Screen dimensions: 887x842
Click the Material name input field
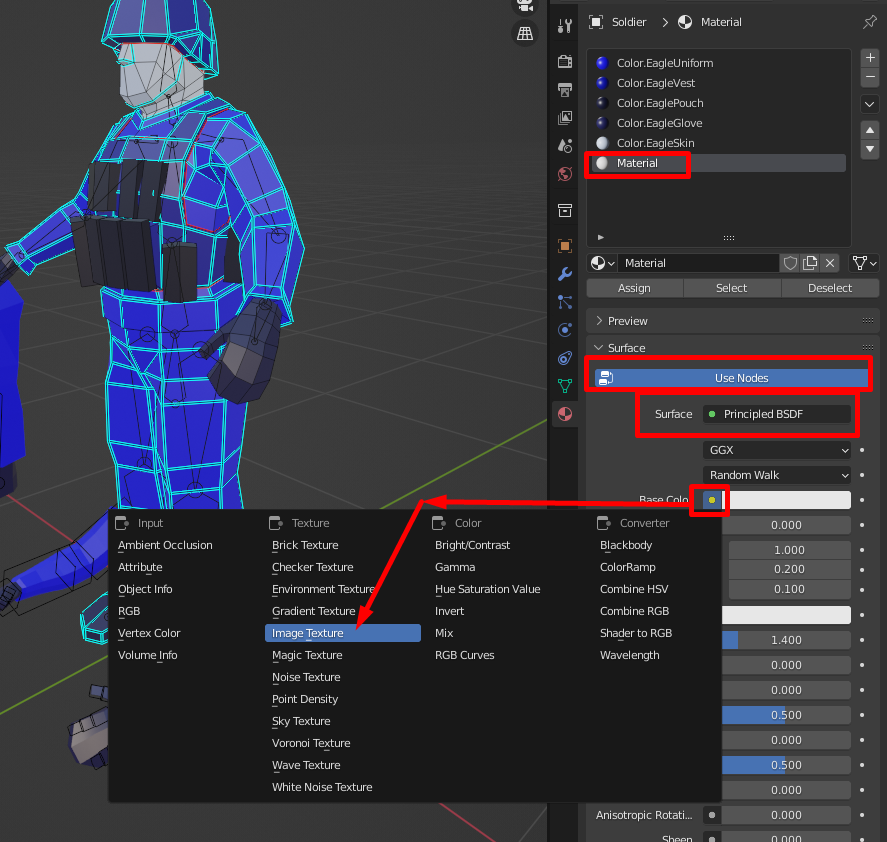pyautogui.click(x=699, y=263)
